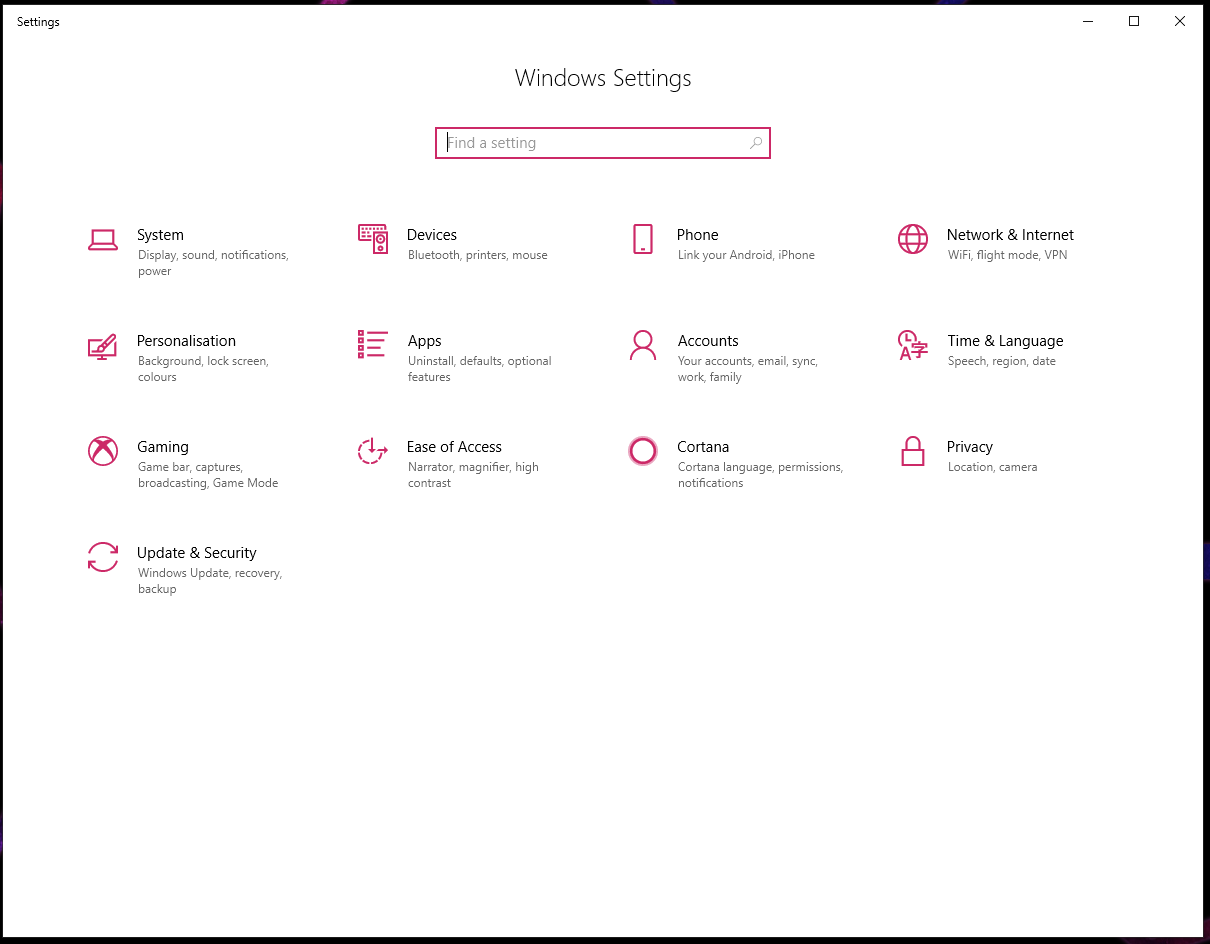Click the Gaming Xbox icon

pyautogui.click(x=103, y=451)
